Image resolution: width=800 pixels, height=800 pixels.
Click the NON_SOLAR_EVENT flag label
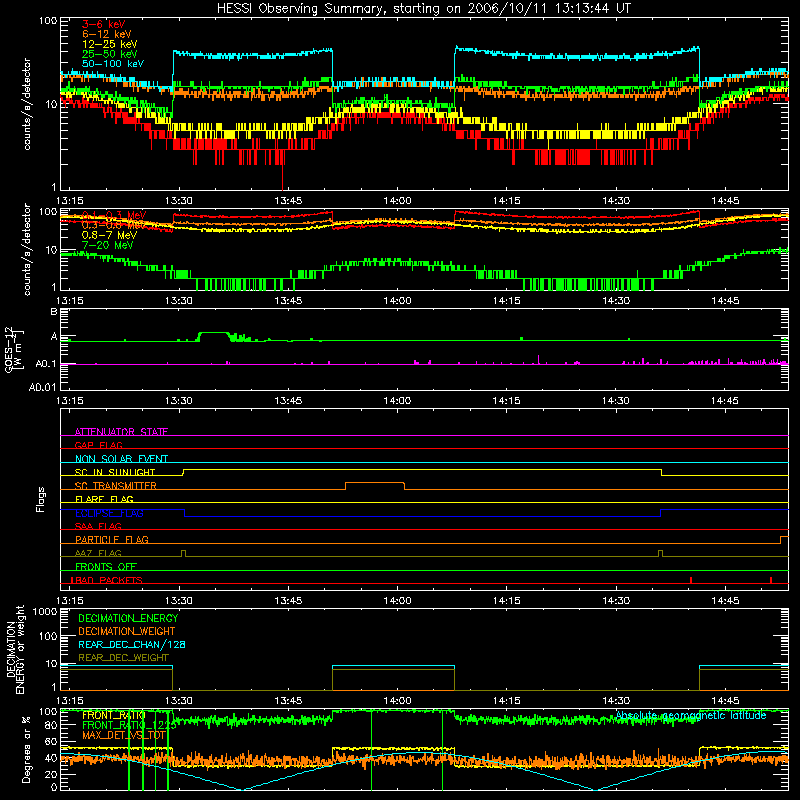tap(121, 459)
